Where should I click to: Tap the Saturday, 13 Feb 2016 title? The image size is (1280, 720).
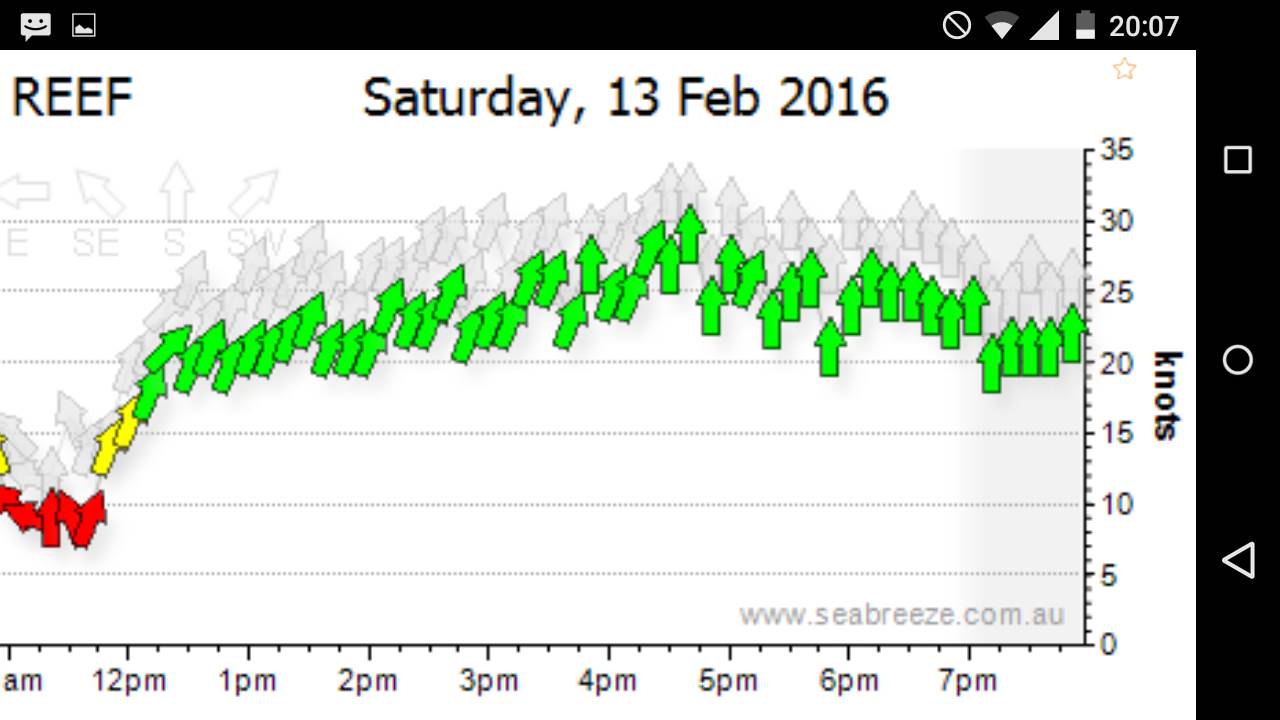tap(627, 97)
